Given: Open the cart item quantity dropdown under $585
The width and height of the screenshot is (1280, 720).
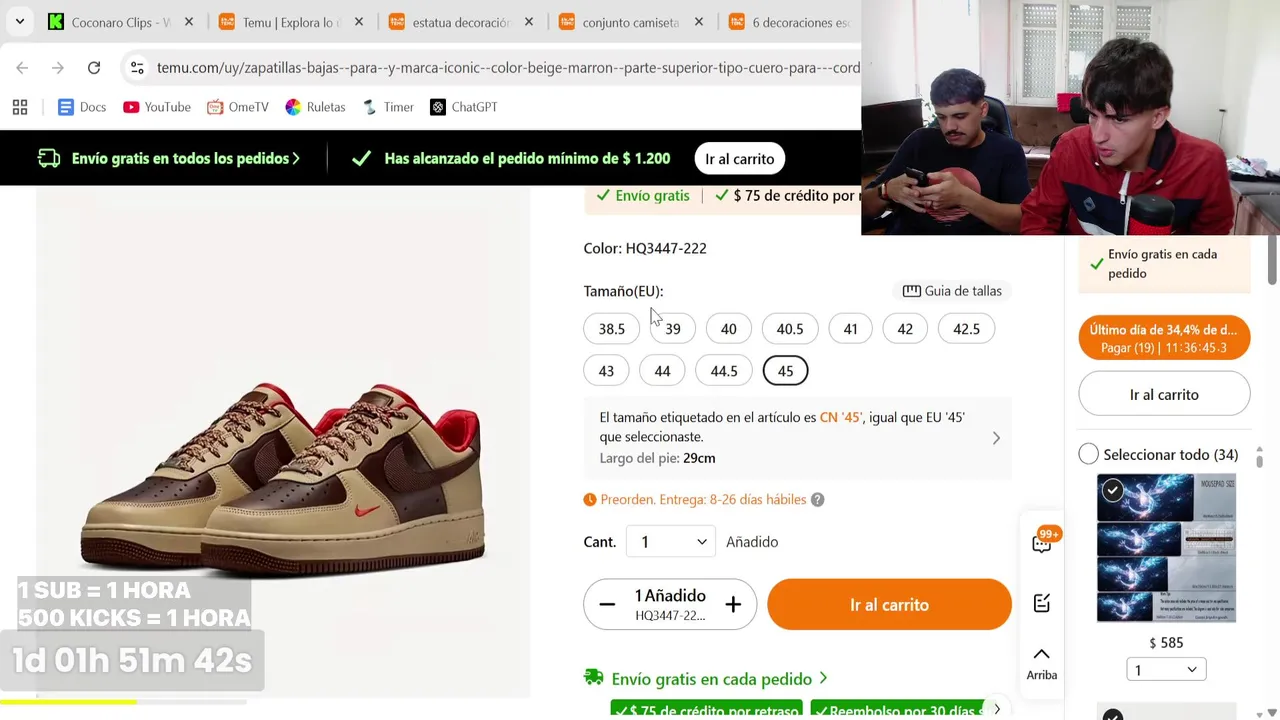Looking at the screenshot, I should (1166, 670).
